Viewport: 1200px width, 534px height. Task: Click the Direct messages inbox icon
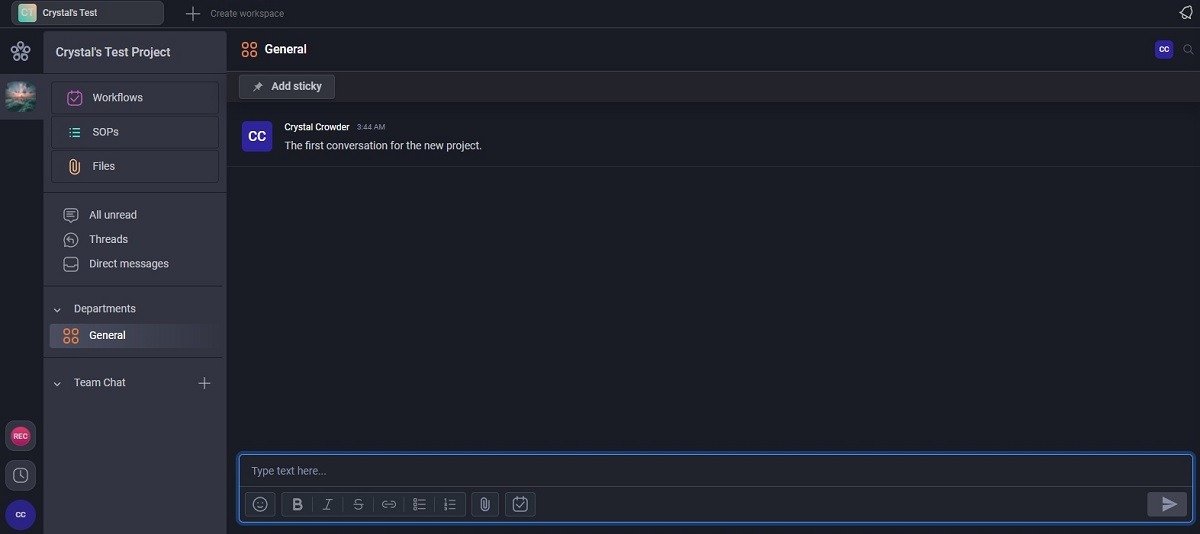coord(71,264)
